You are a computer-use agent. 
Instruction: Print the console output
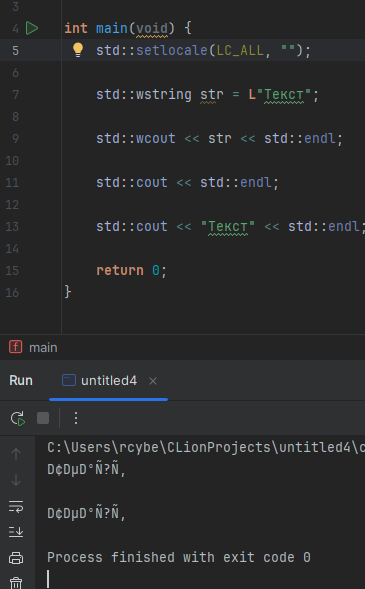click(16, 558)
